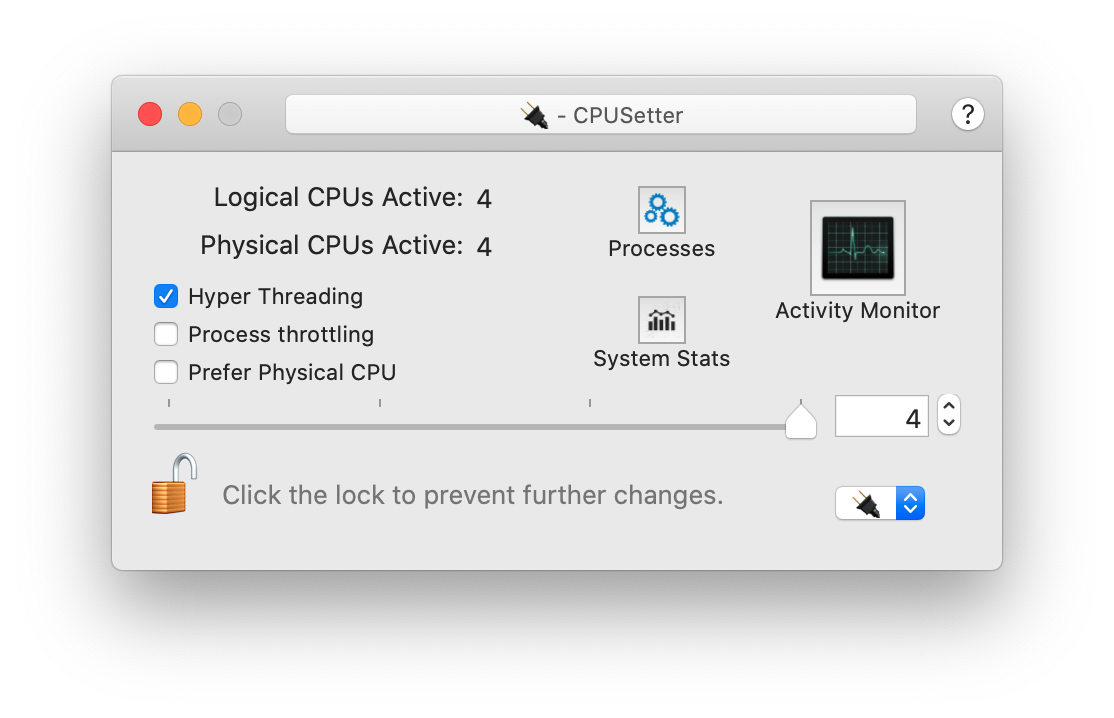Click the open padlock to lock changes

pos(173,484)
